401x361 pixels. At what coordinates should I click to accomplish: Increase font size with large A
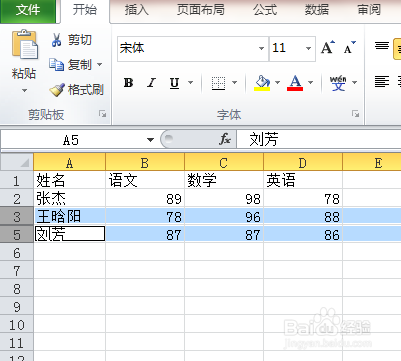click(x=328, y=48)
